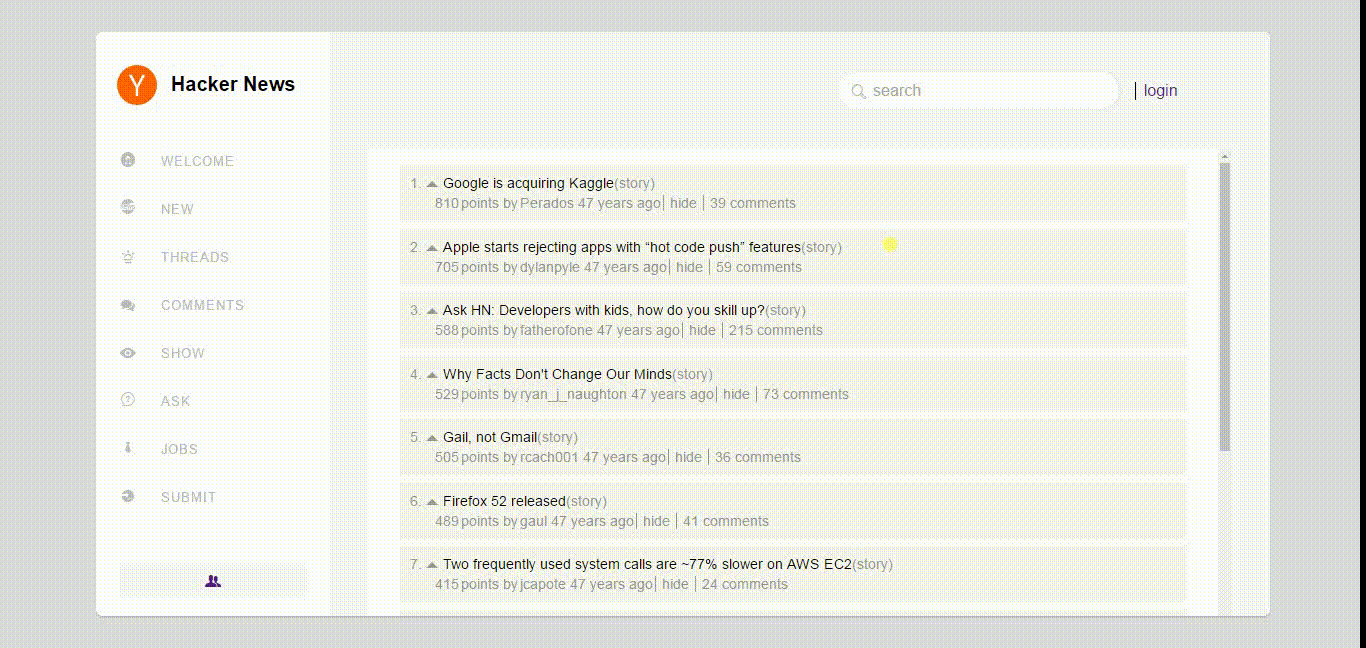Screen dimensions: 1366x648
Task: Open the Welcome menu item
Action: pos(197,161)
